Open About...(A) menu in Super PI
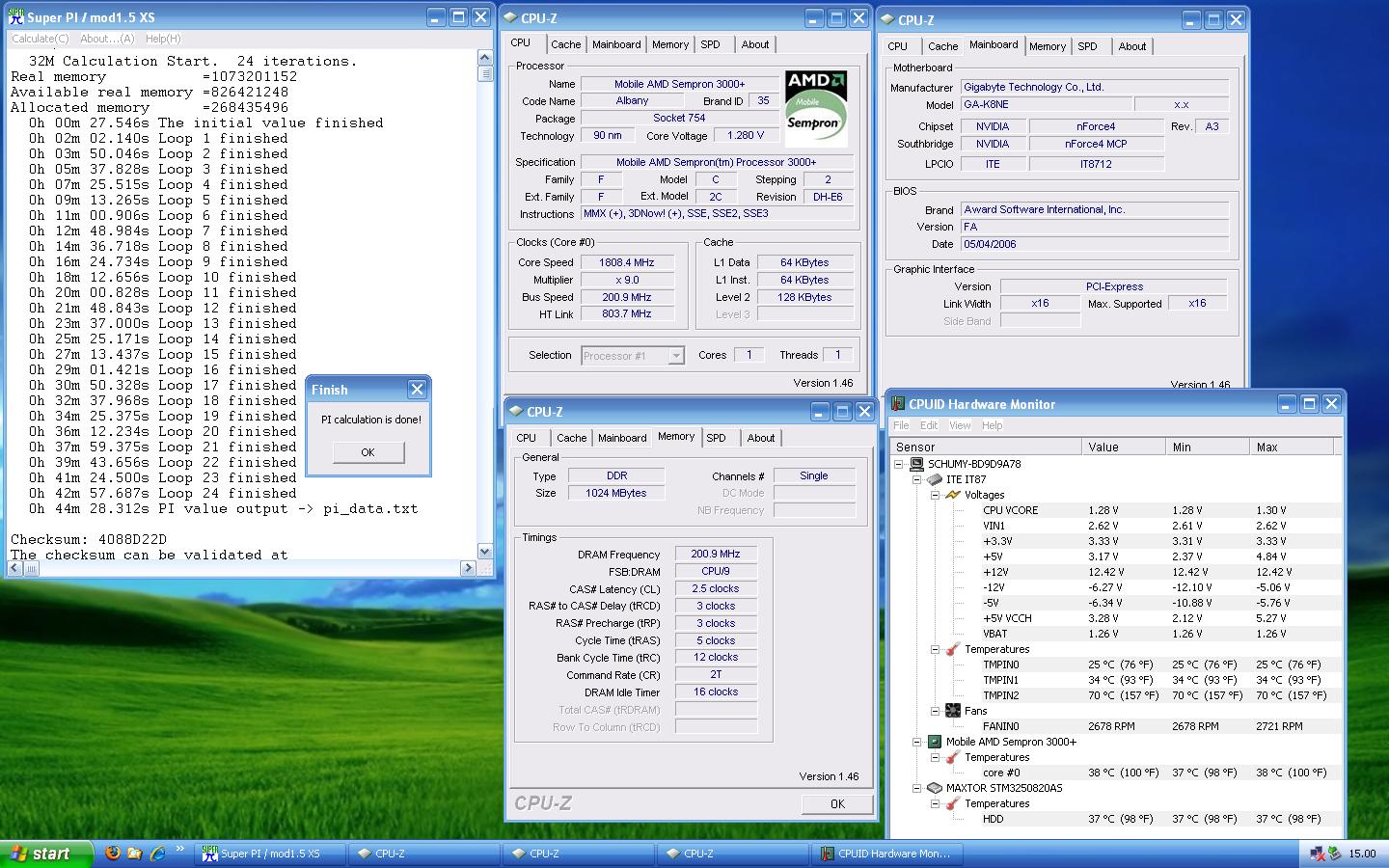The image size is (1389, 868). click(x=107, y=39)
